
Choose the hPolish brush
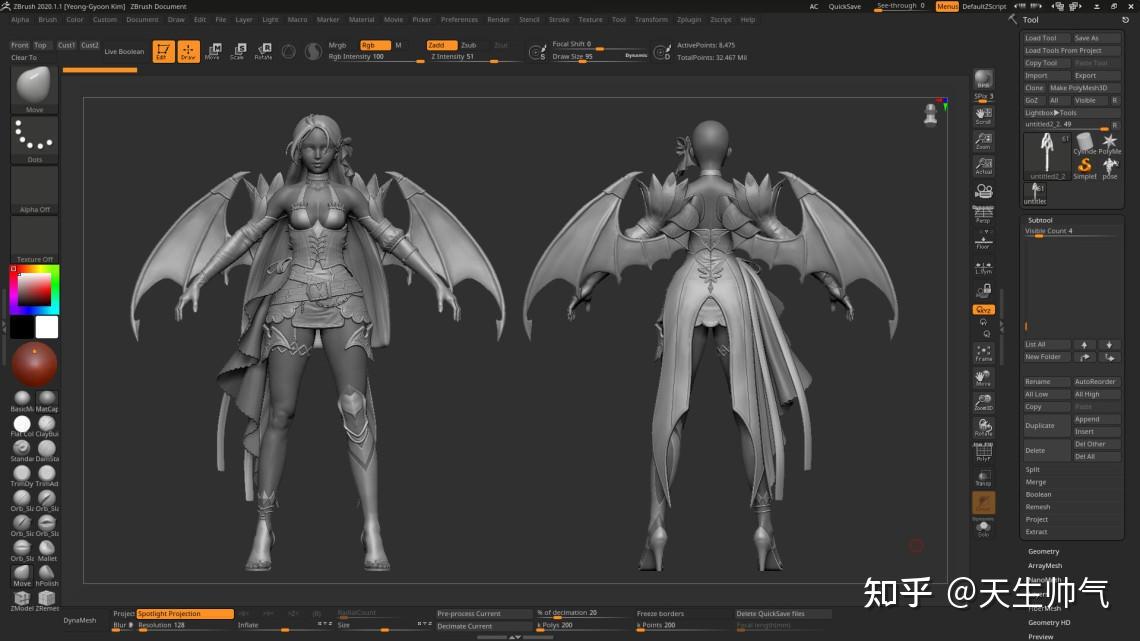47,575
